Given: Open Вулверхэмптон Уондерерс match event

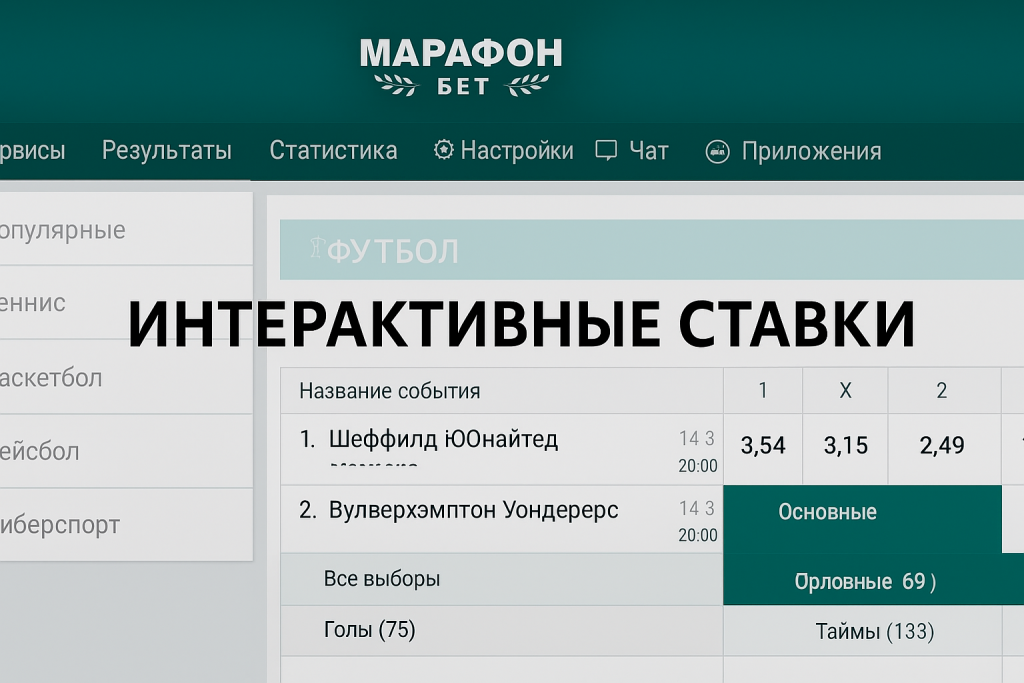Looking at the screenshot, I should click(473, 511).
